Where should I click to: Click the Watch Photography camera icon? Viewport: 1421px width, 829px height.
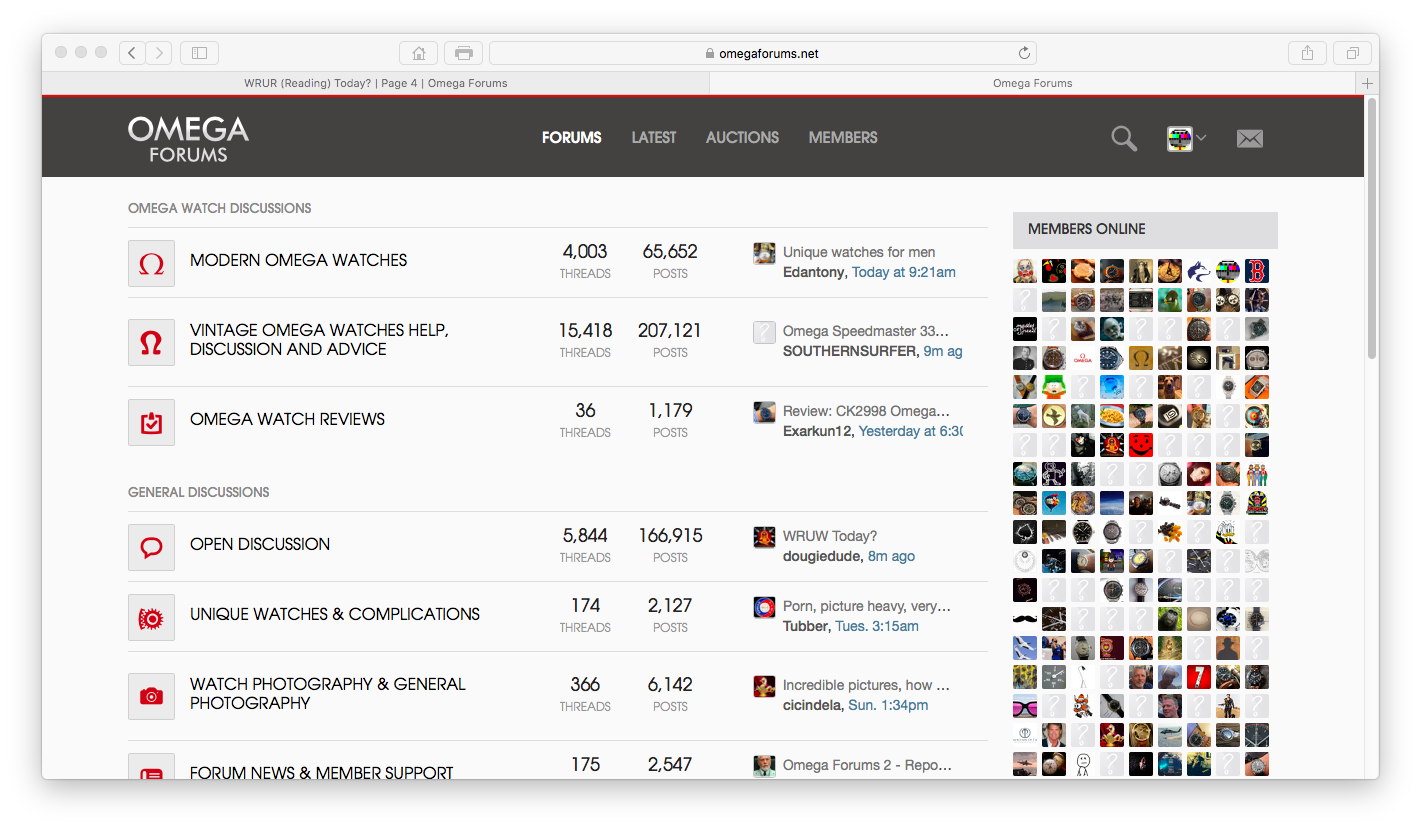(x=151, y=697)
